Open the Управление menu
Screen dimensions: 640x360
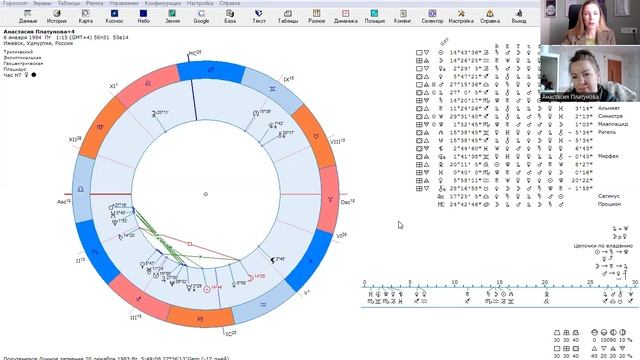click(124, 3)
